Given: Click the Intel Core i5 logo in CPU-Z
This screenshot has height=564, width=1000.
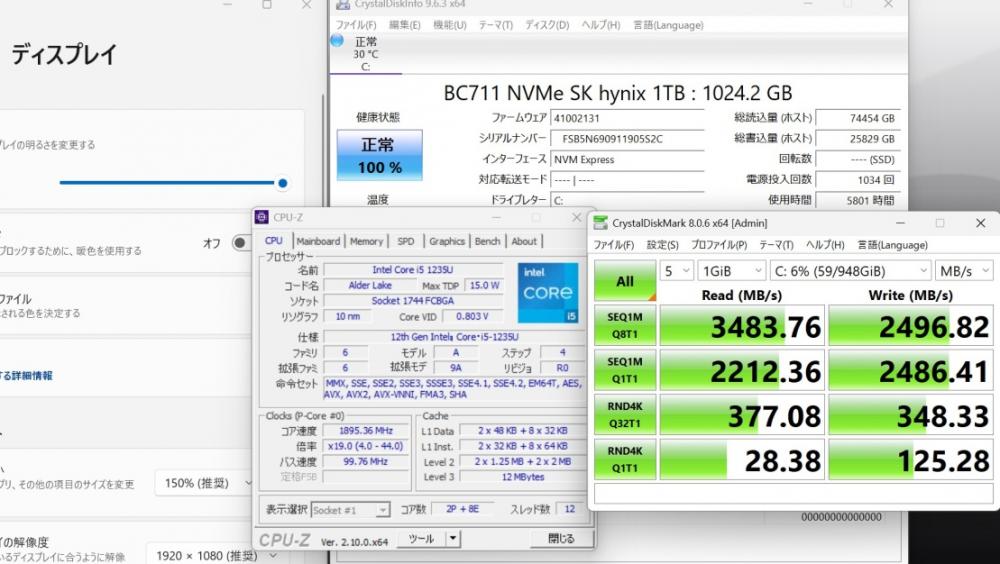Looking at the screenshot, I should pos(548,292).
